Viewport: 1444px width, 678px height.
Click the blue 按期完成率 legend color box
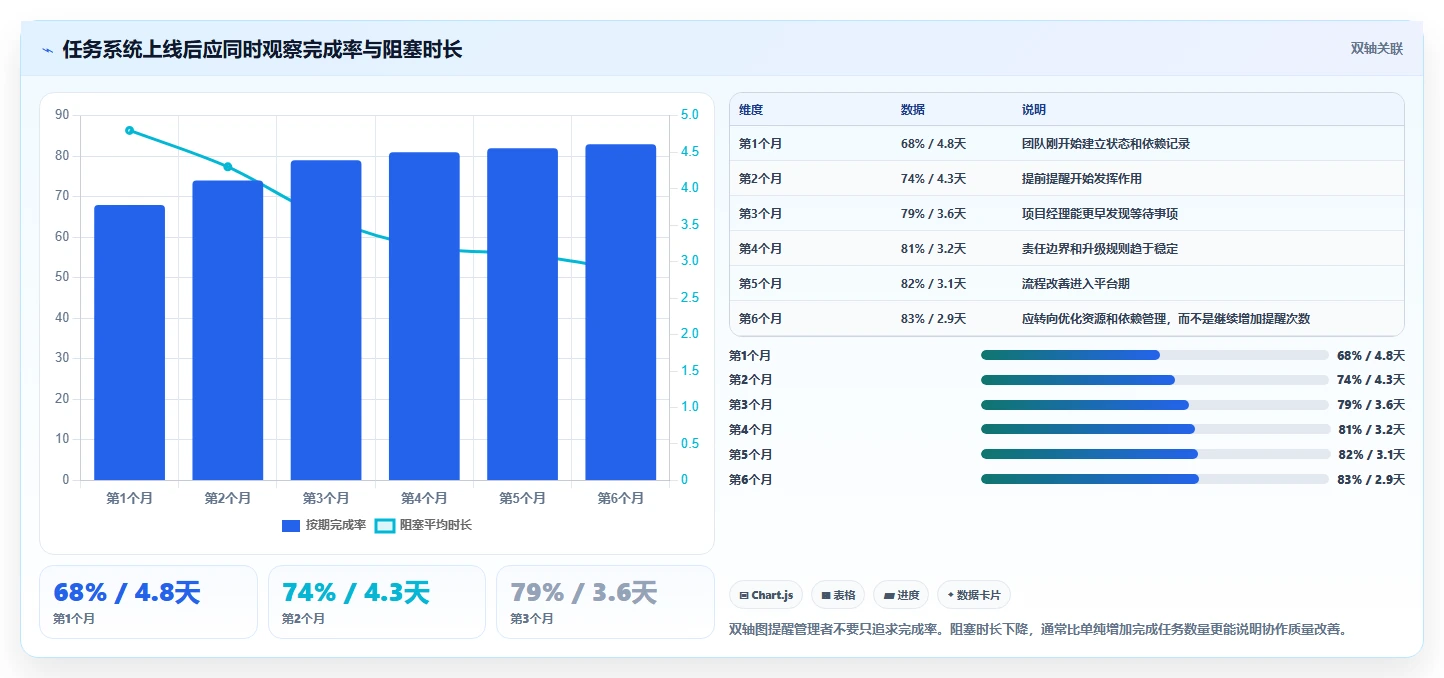[x=291, y=525]
